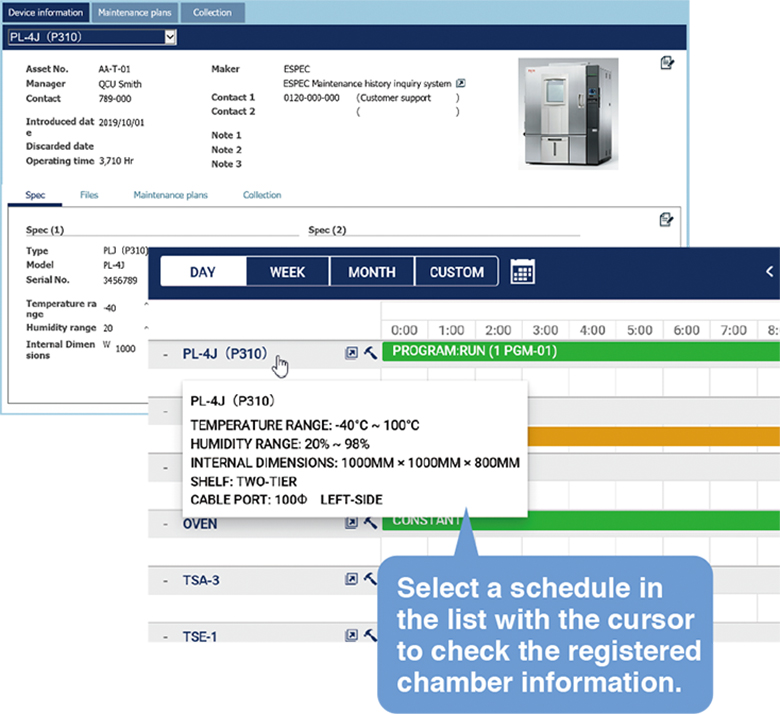
Task: Click PL-4J (P310) in the schedule list
Action: click(x=225, y=354)
